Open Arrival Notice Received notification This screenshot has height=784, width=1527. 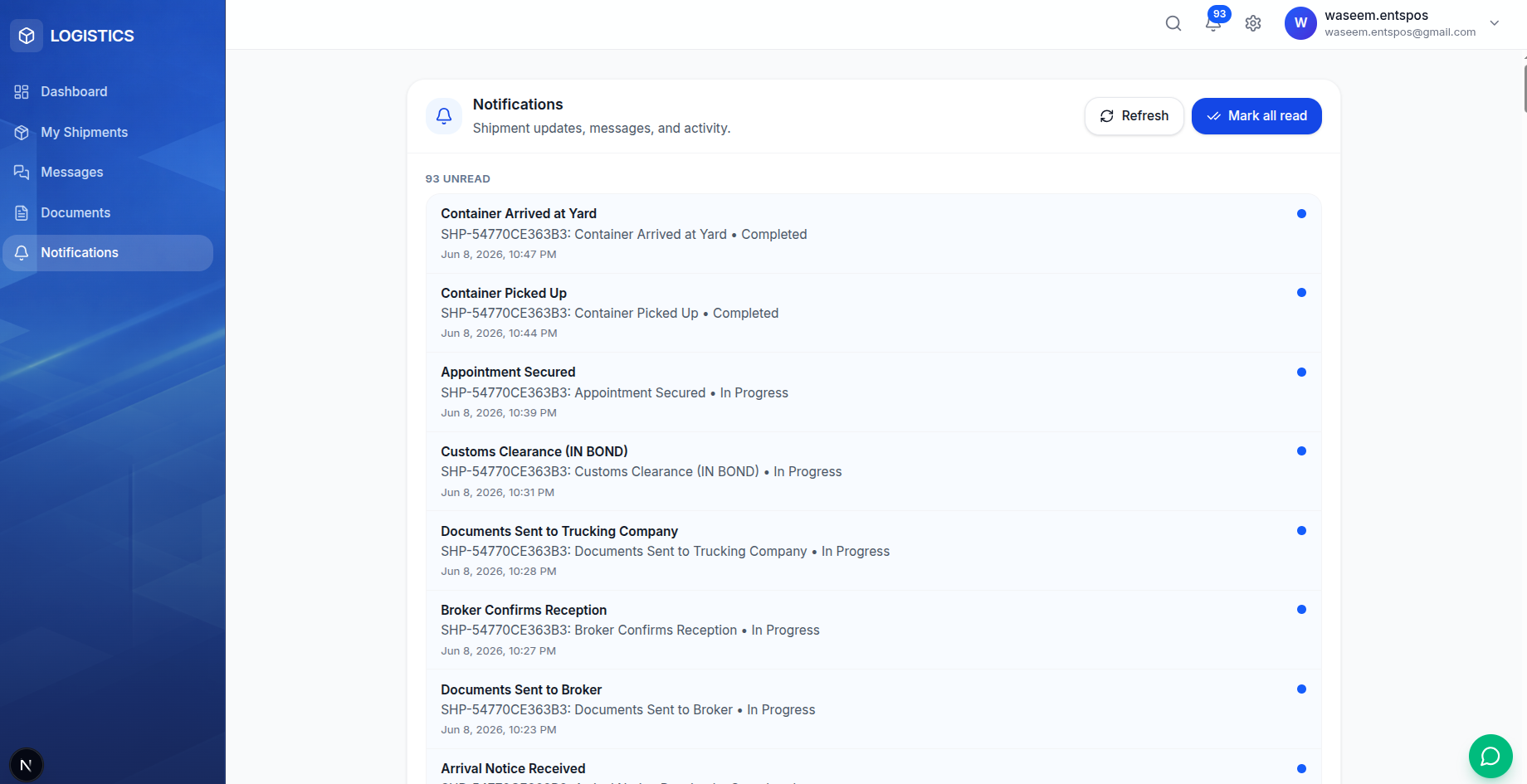coord(873,767)
